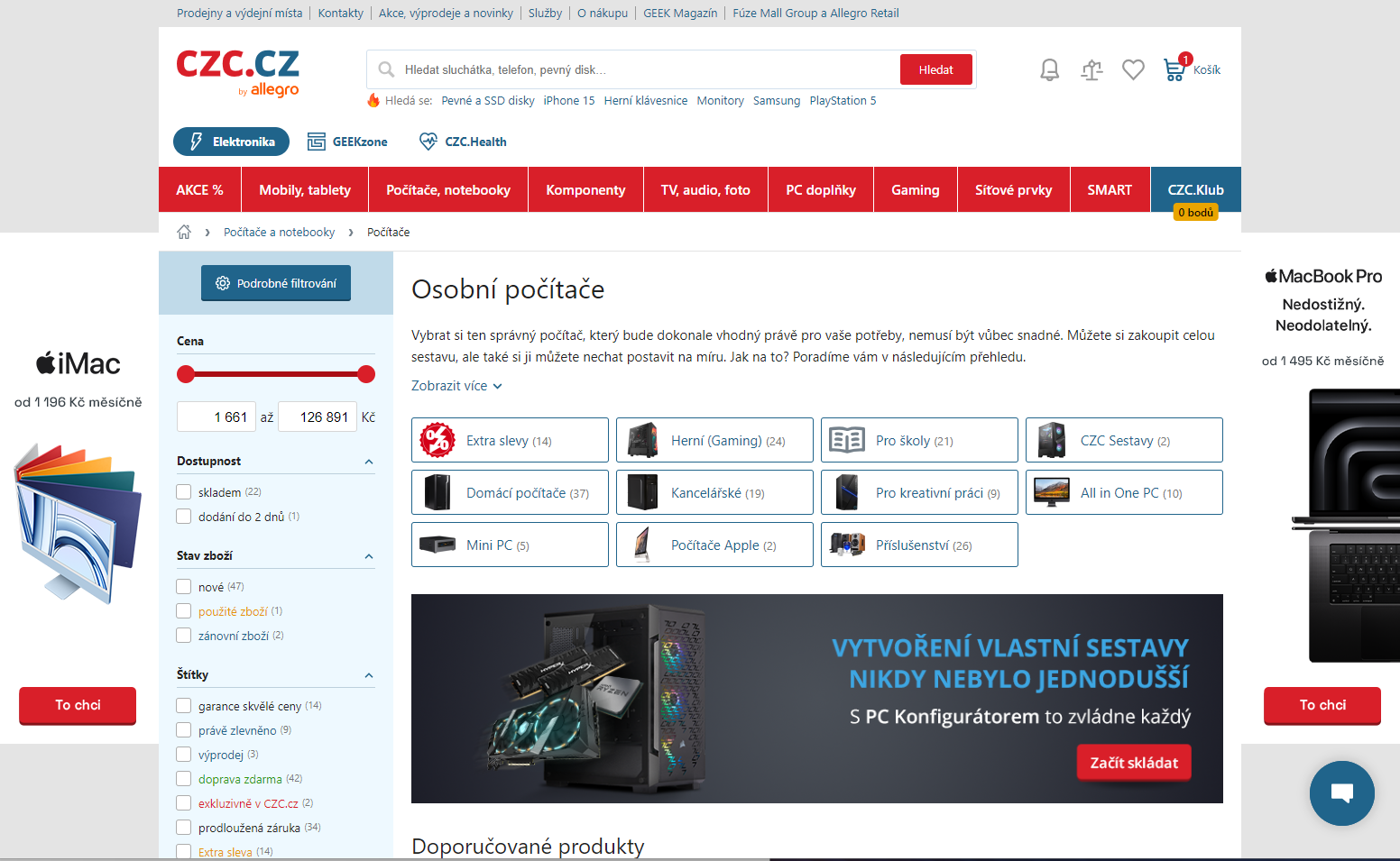Open the PC doplňky menu
Viewport: 1400px width, 861px height.
pyautogui.click(x=821, y=189)
